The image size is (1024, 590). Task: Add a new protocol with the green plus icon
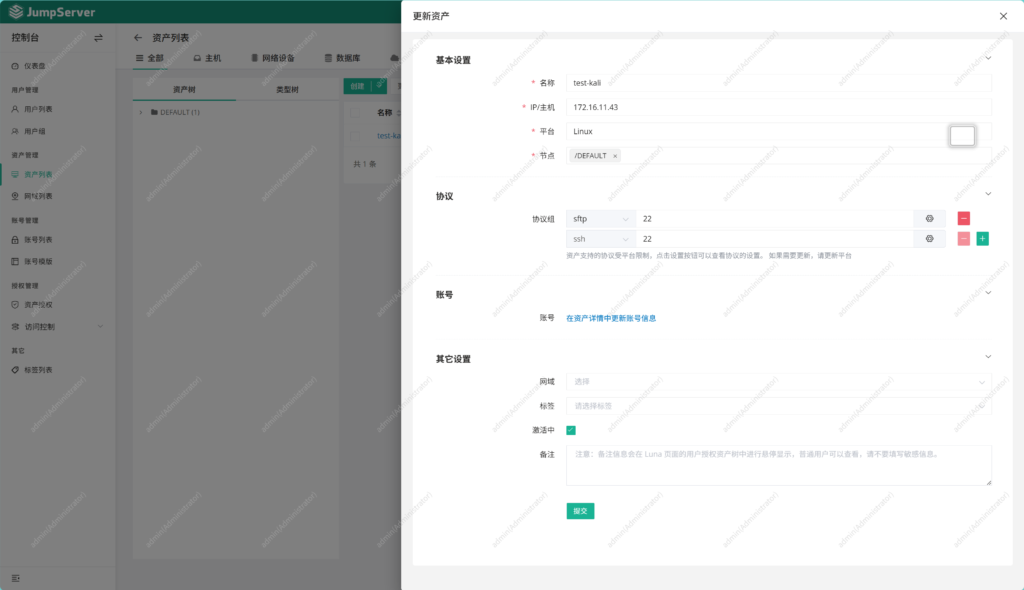pos(981,238)
